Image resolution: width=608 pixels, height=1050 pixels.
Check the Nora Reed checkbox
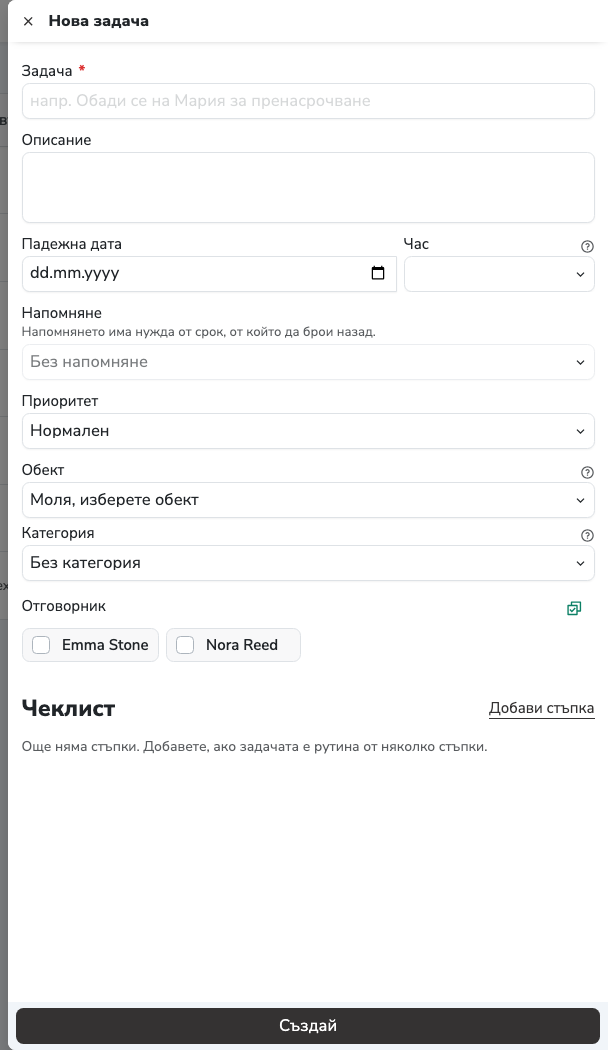pyautogui.click(x=185, y=645)
